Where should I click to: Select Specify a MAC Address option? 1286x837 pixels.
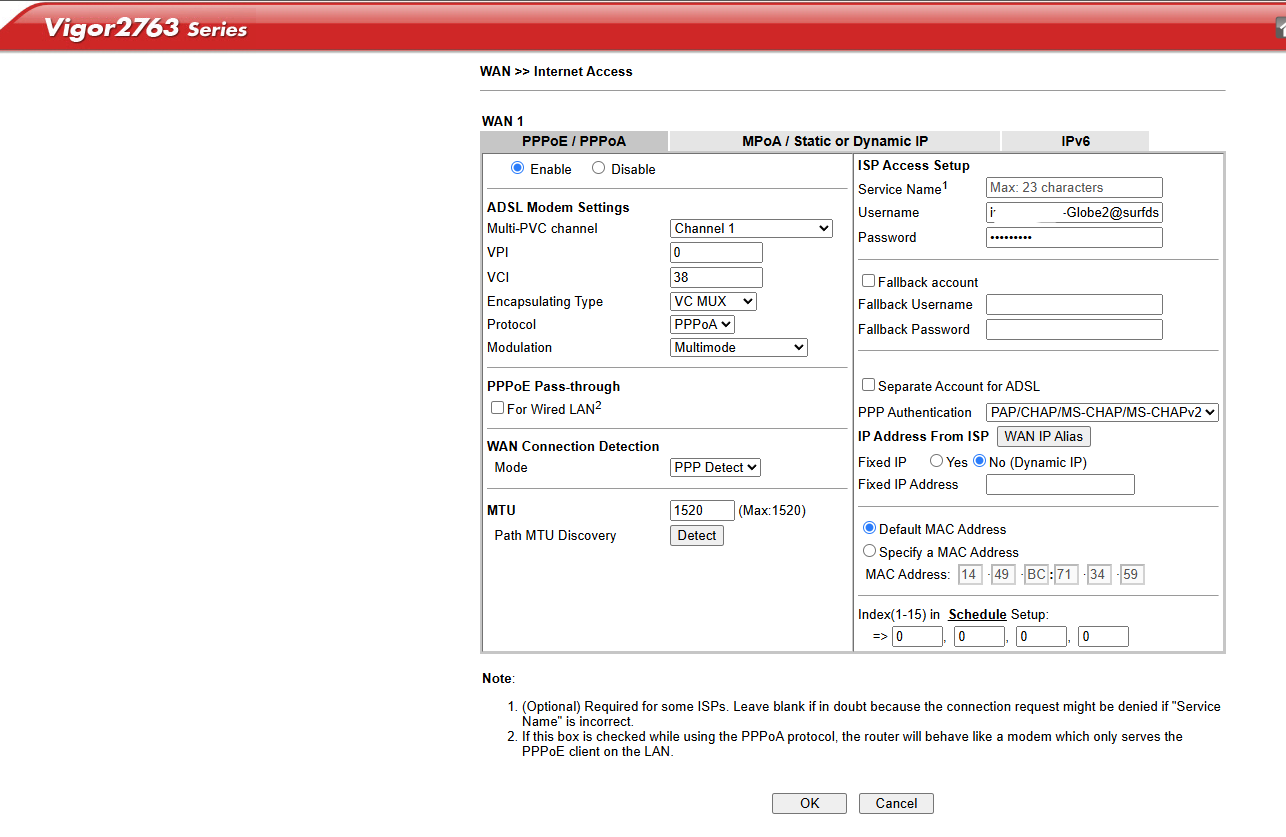point(869,551)
